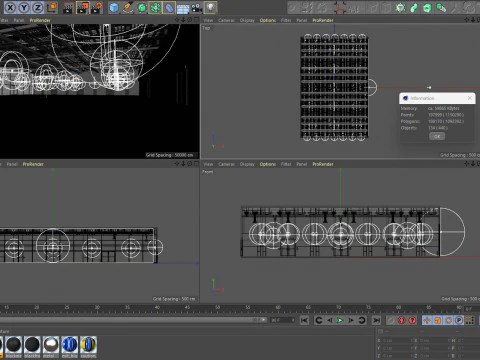
Task: Open Options menu in Top viewport
Action: coord(268,20)
